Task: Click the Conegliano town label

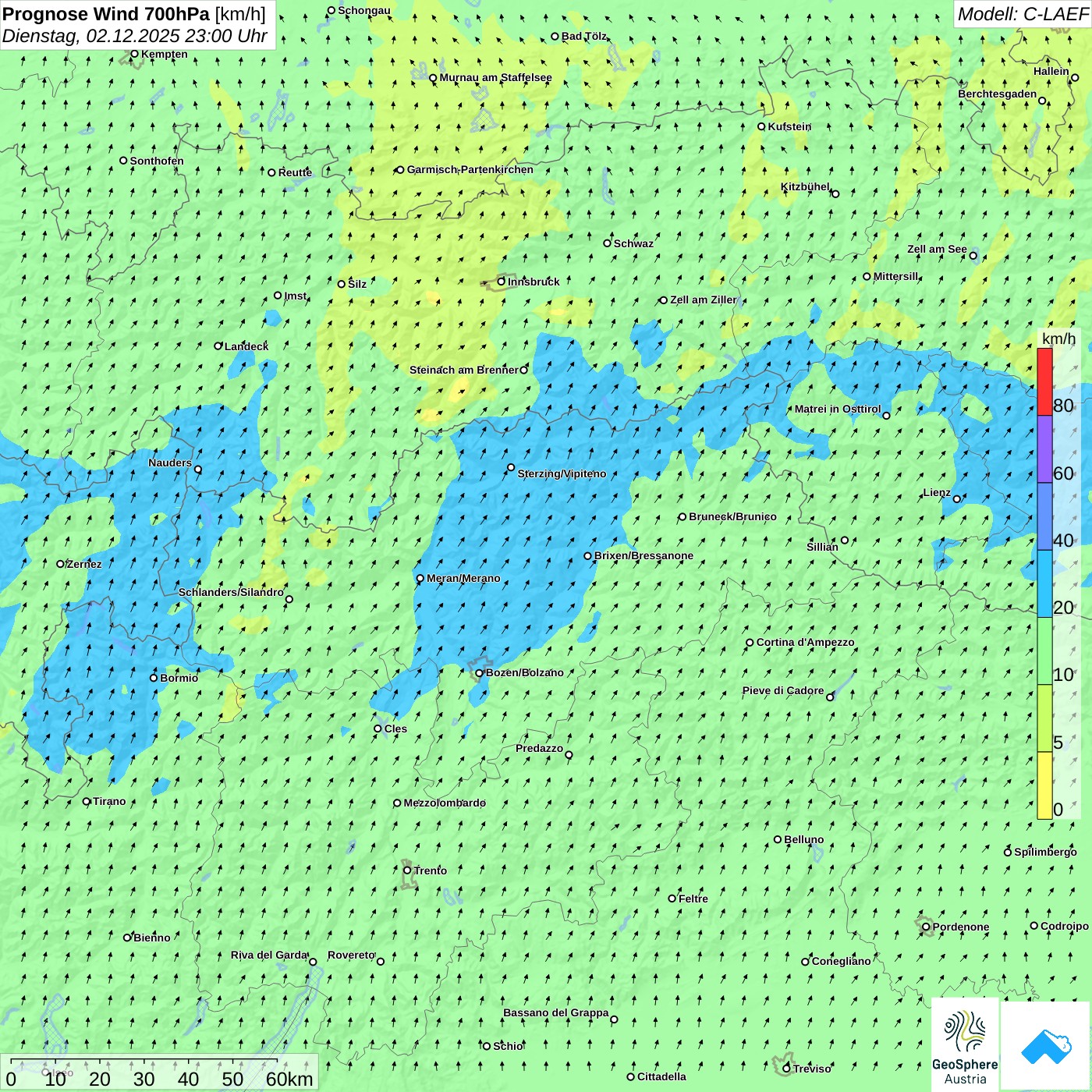Action: tap(841, 961)
